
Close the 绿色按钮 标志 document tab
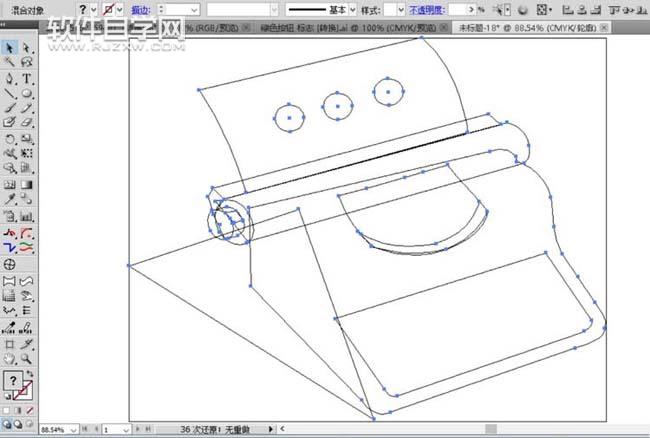click(444, 28)
